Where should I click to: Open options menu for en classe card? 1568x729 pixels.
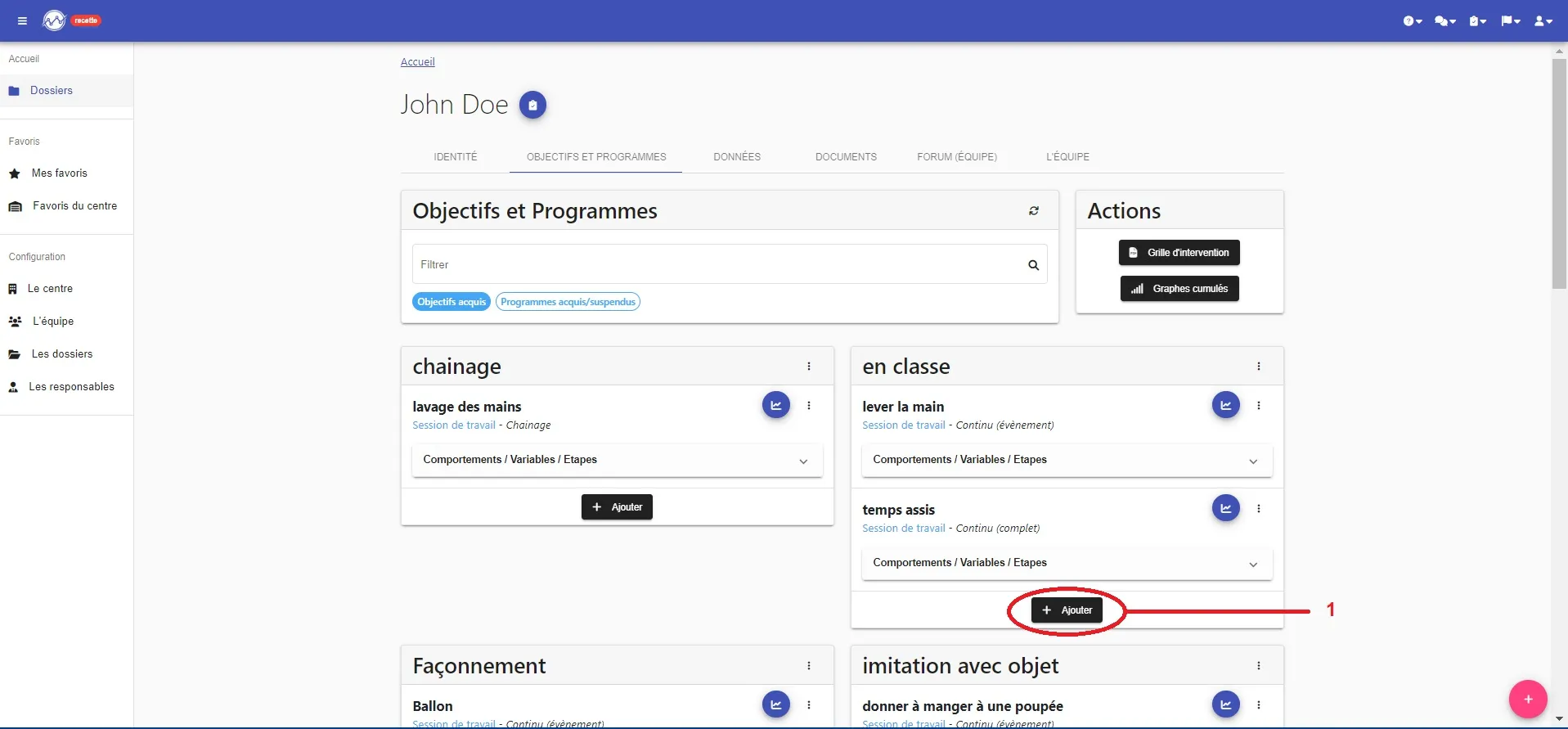[x=1259, y=367]
